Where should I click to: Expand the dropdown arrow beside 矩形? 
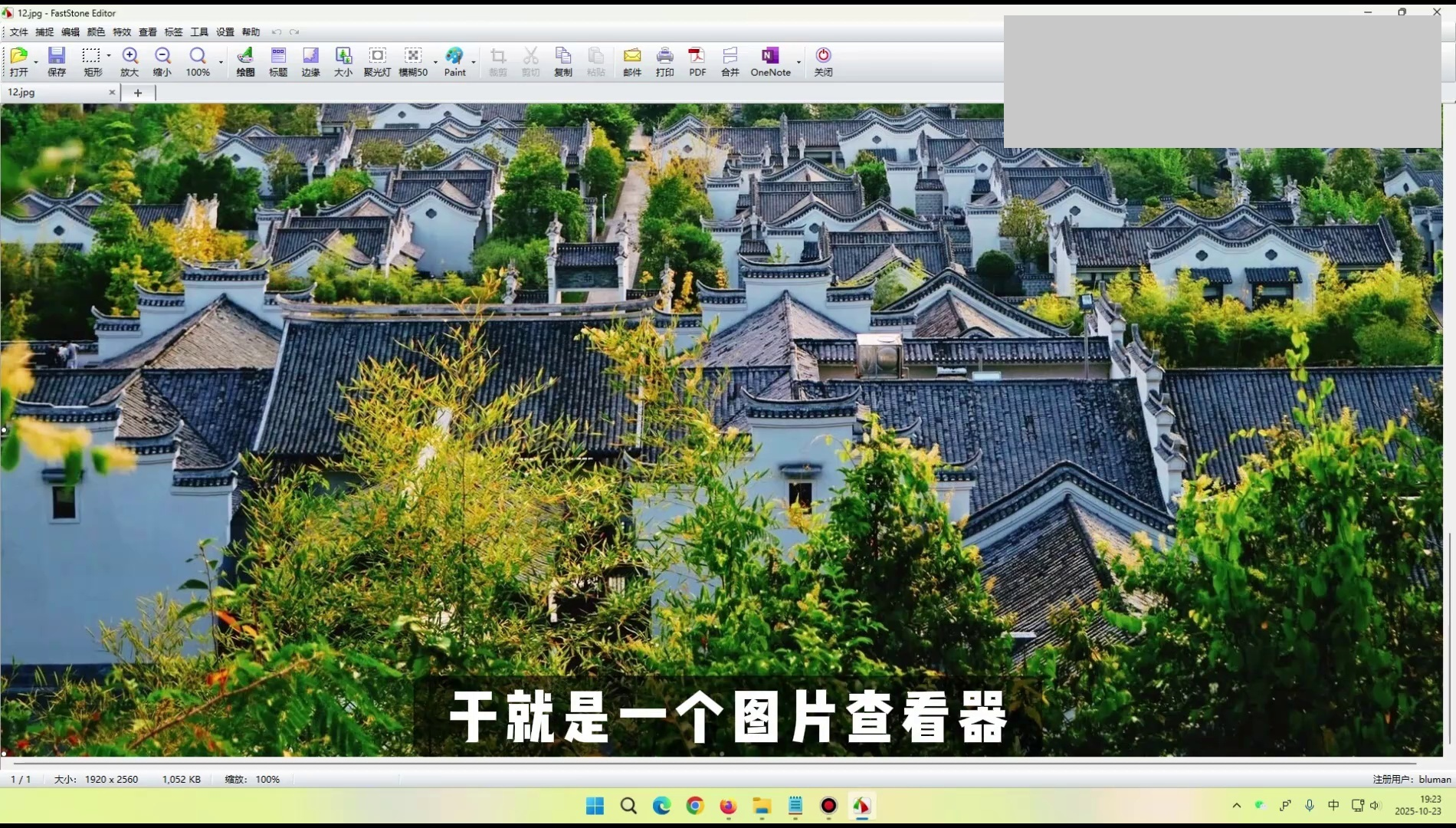point(109,56)
